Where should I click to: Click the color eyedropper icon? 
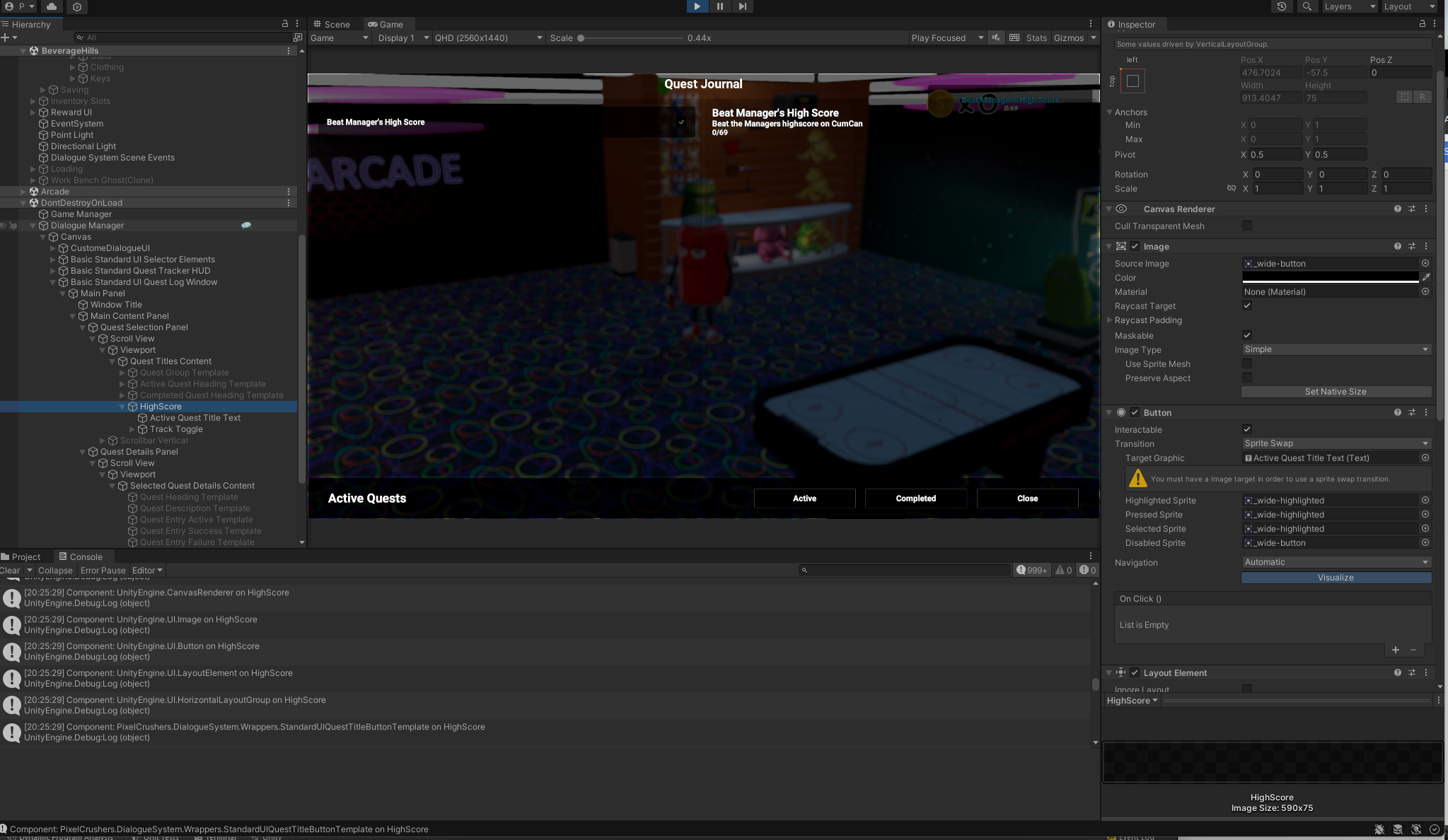(1426, 277)
